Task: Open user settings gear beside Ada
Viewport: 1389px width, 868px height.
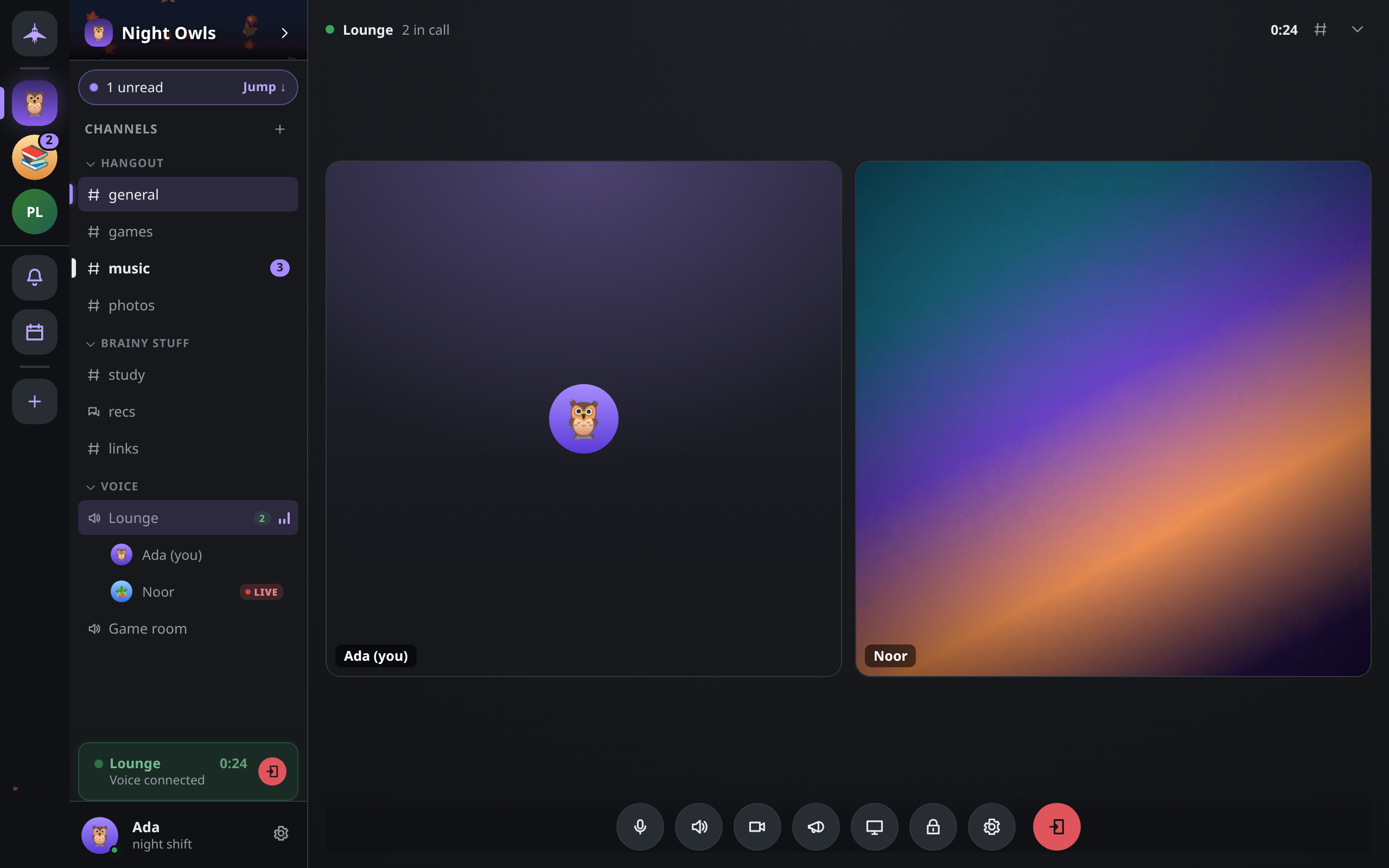Action: click(x=281, y=834)
